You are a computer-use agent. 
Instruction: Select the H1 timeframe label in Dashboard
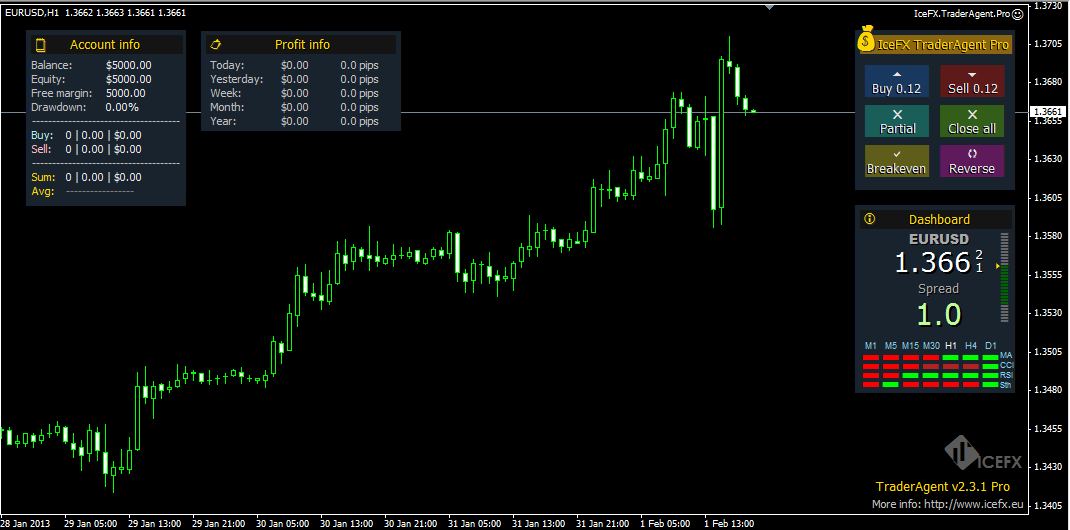pyautogui.click(x=951, y=345)
